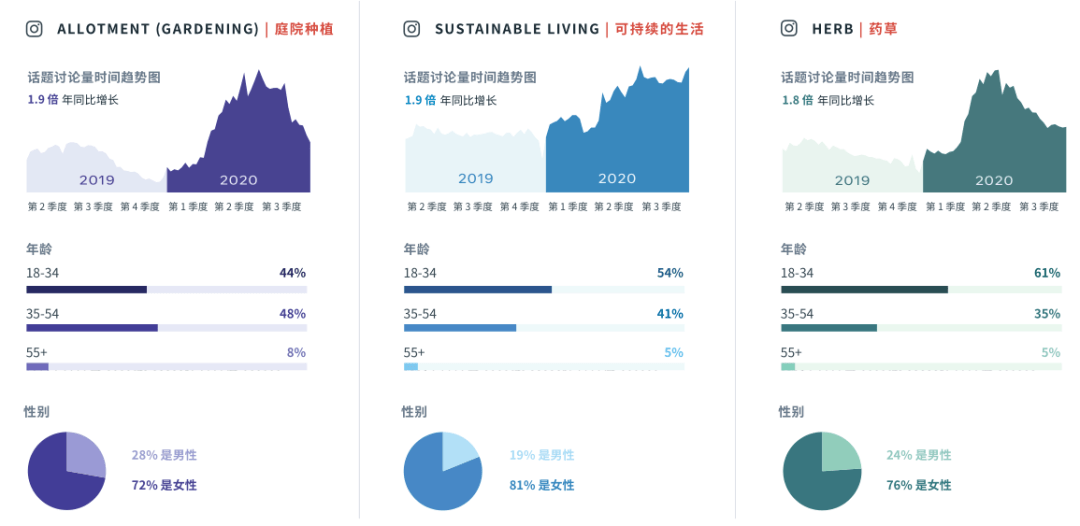Click the 44% value in Allotment panel
Viewport: 1080px width, 526px height.
[293, 273]
